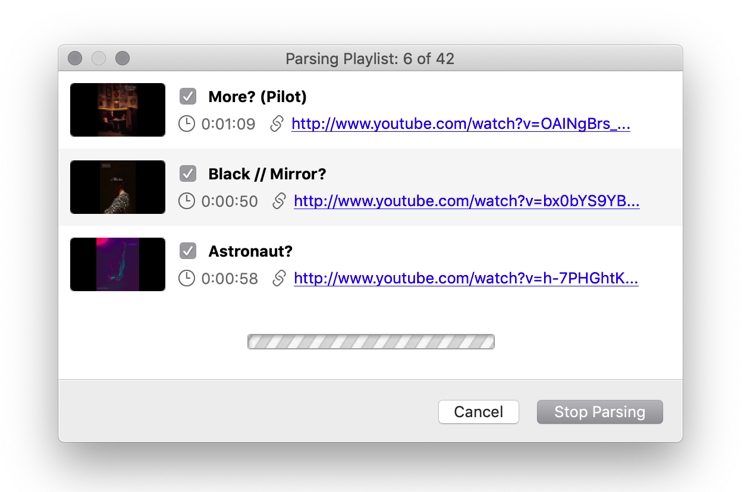Click the Black // Mirror? title text
Screen dimensions: 748x492
tap(267, 174)
